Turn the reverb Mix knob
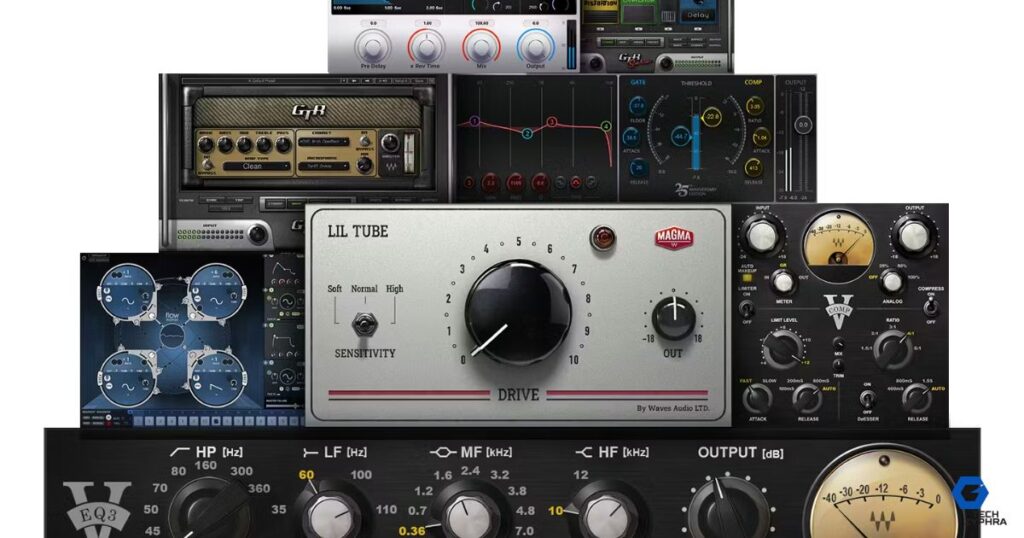The image size is (1024, 538). (481, 46)
